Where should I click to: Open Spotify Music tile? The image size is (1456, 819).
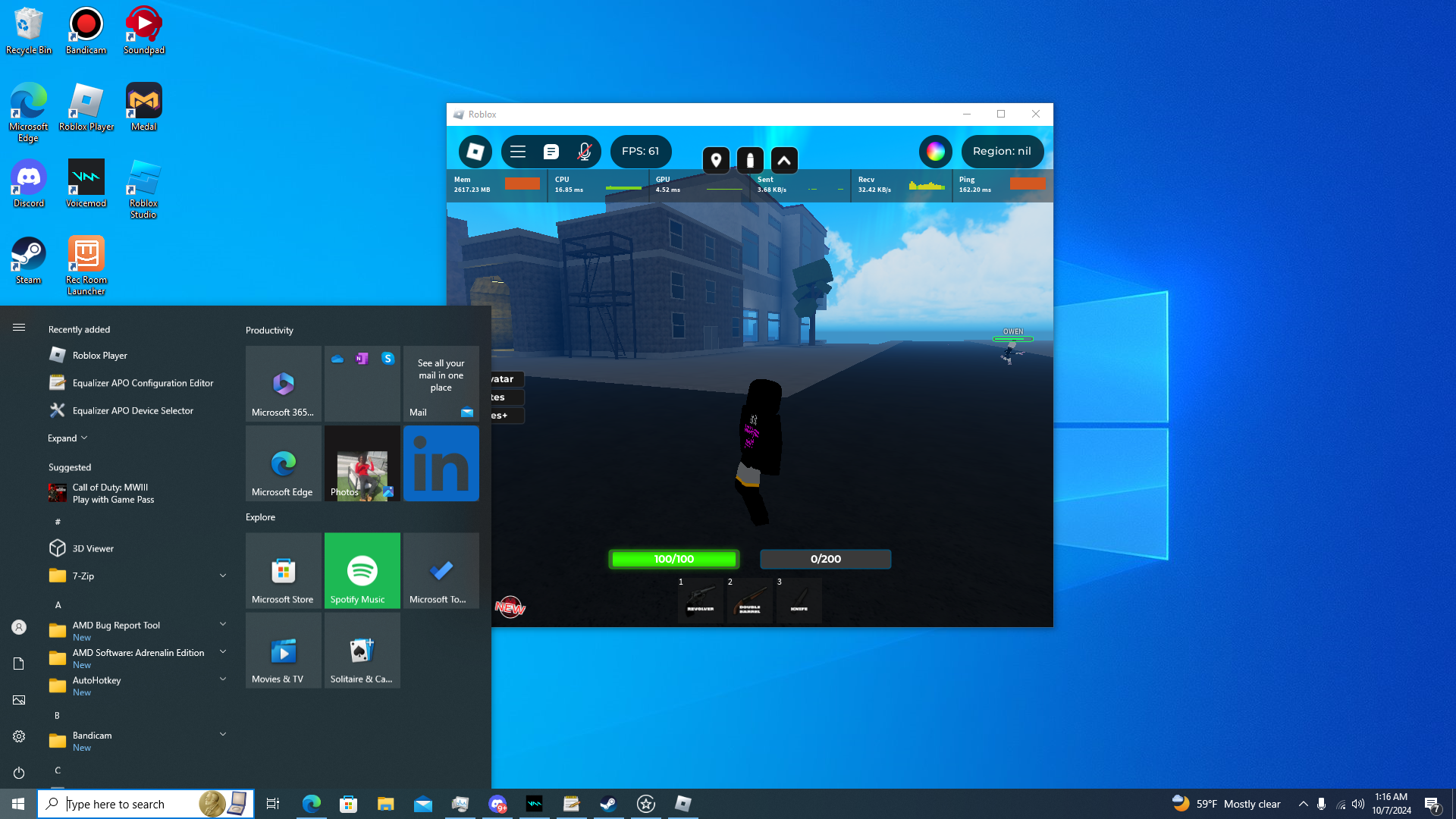(362, 570)
